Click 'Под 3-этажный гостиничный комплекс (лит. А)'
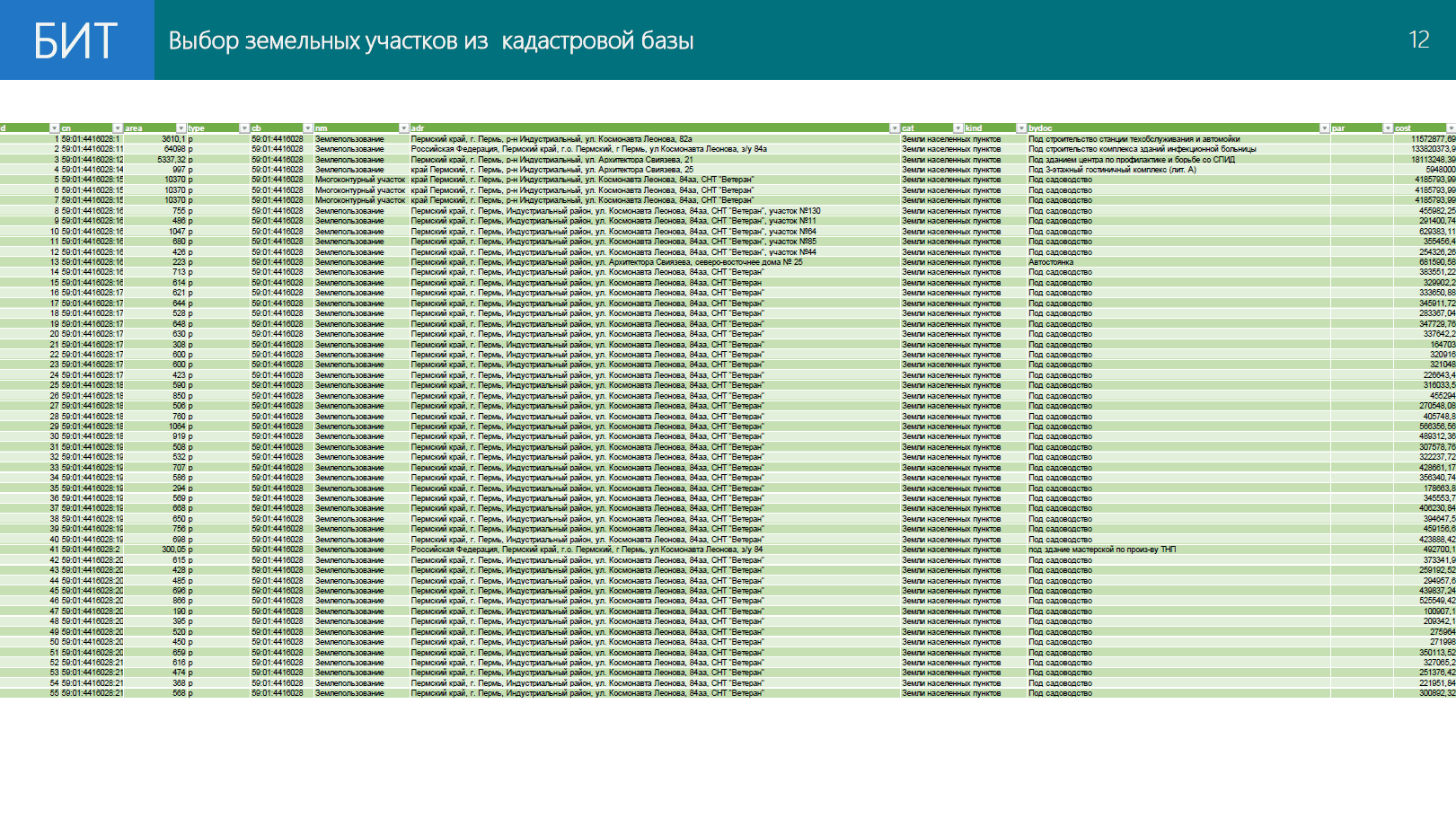 pos(1112,170)
